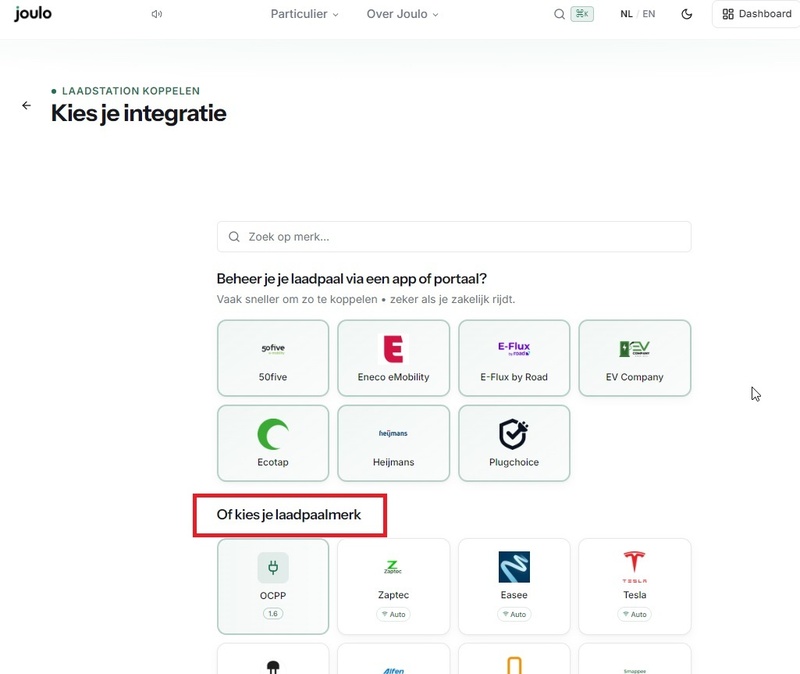
Task: Select the Ecotap integration card
Action: (273, 443)
